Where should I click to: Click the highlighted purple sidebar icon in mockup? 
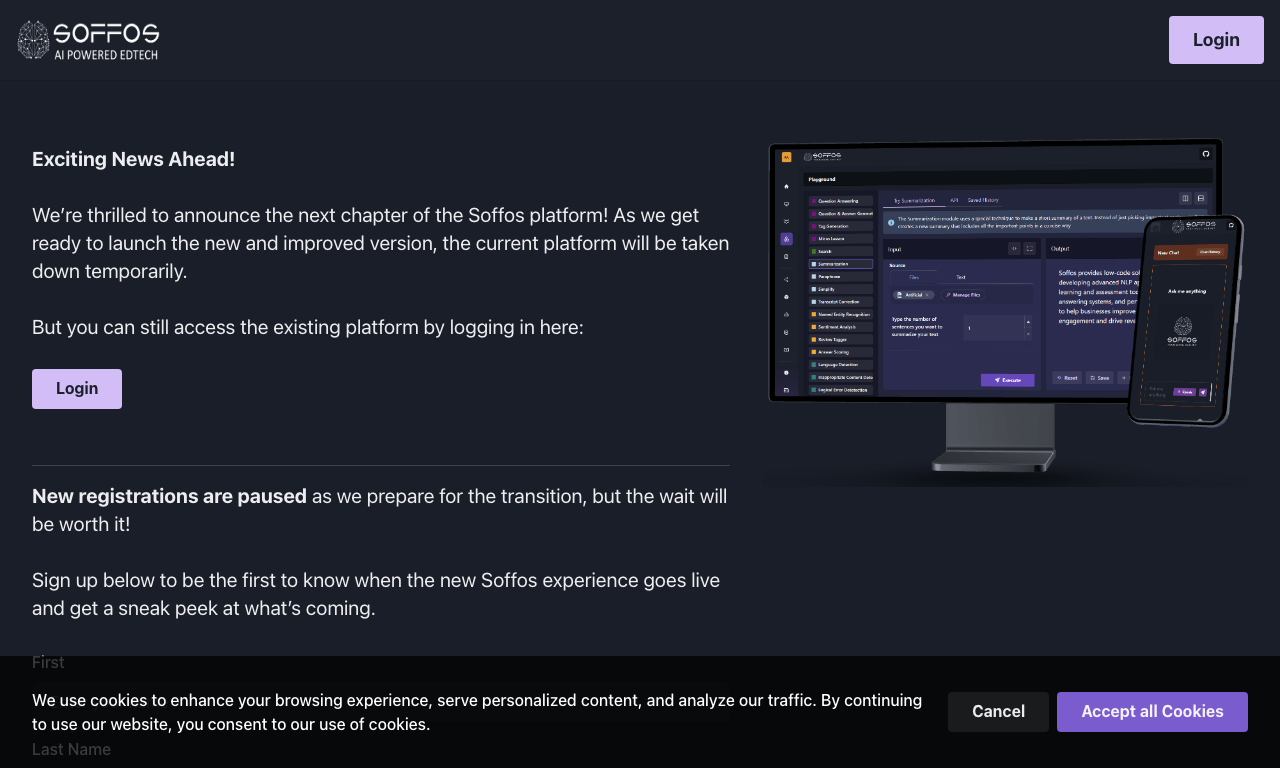pyautogui.click(x=786, y=239)
